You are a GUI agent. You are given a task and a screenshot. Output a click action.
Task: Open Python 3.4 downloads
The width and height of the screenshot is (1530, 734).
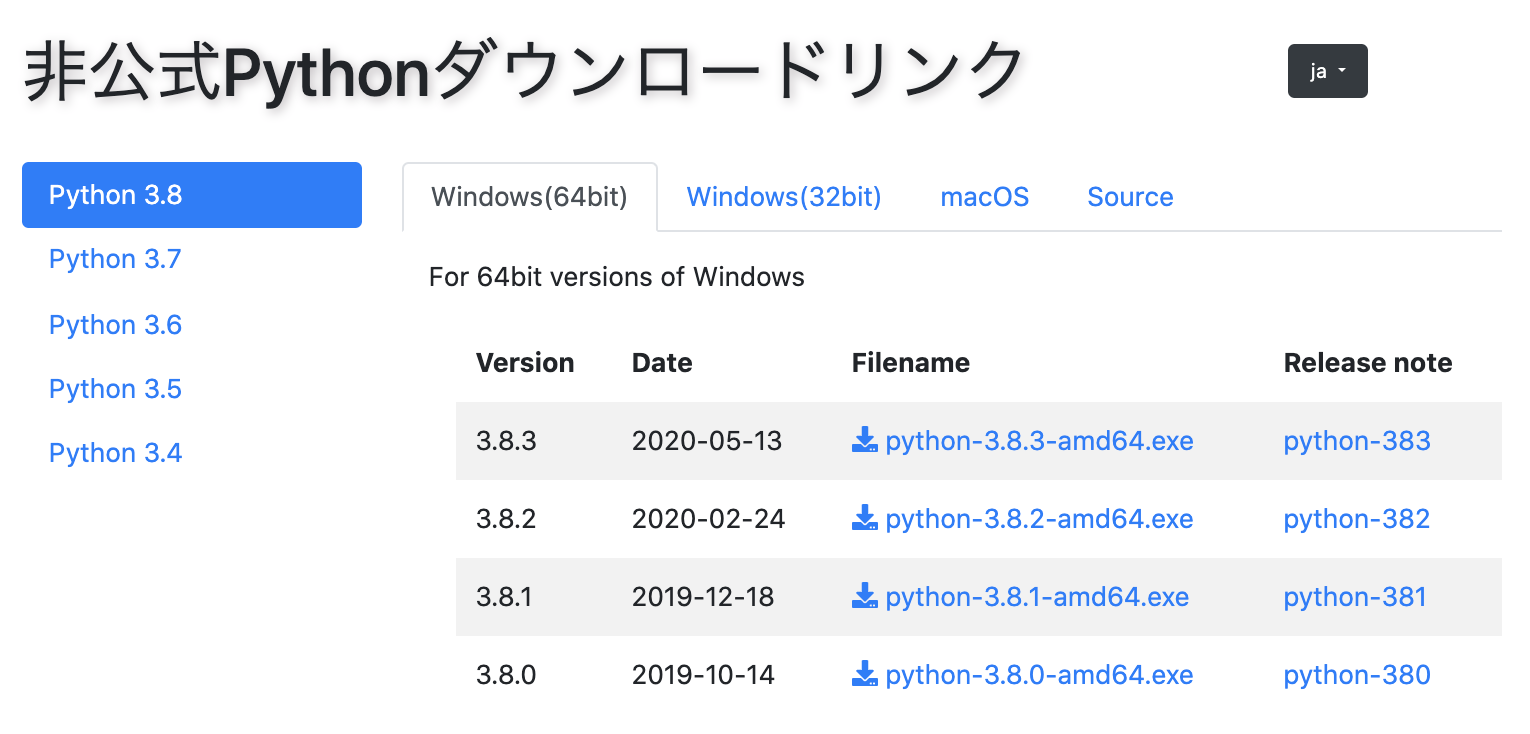click(x=115, y=452)
